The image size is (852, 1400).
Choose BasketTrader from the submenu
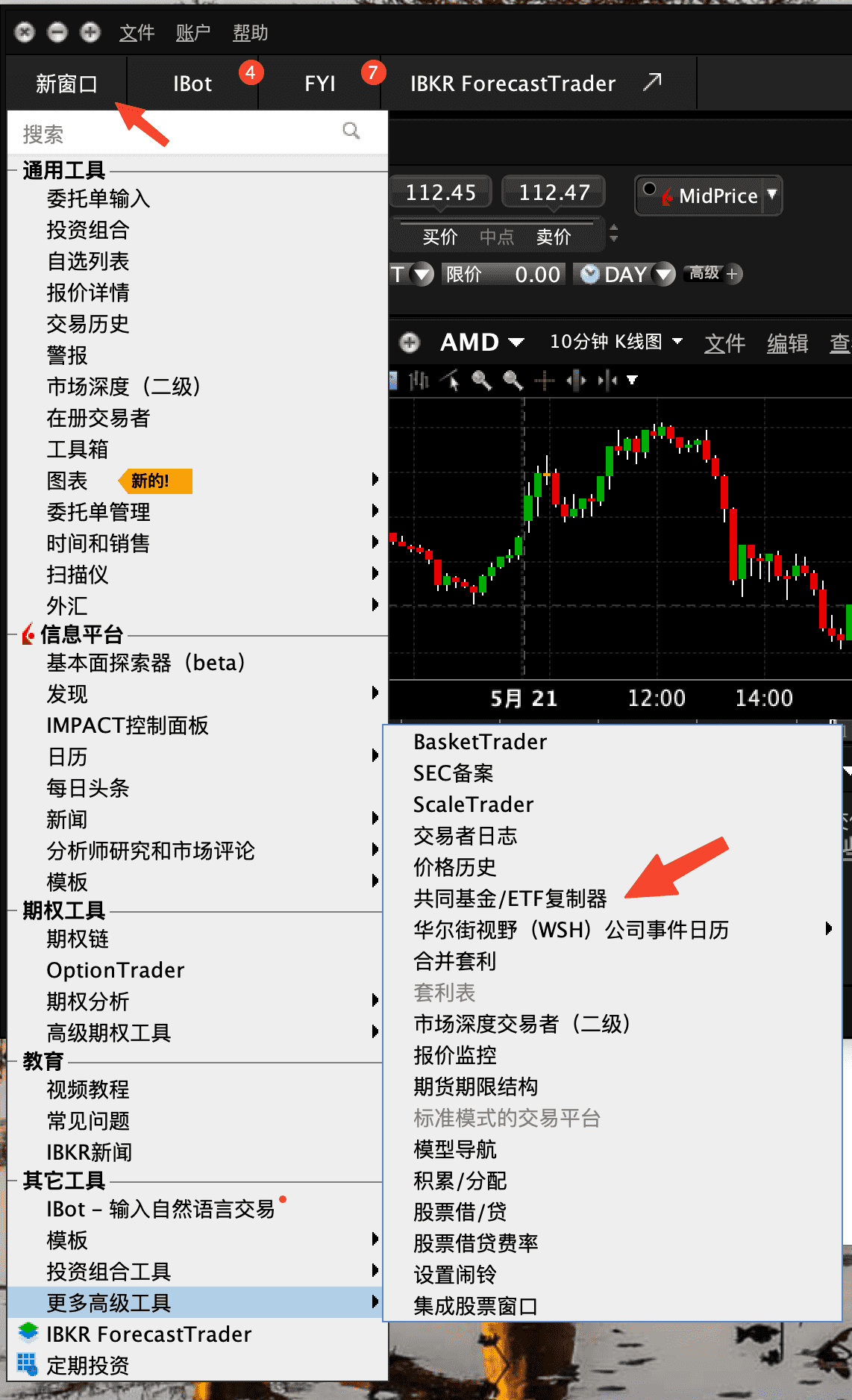[x=480, y=742]
